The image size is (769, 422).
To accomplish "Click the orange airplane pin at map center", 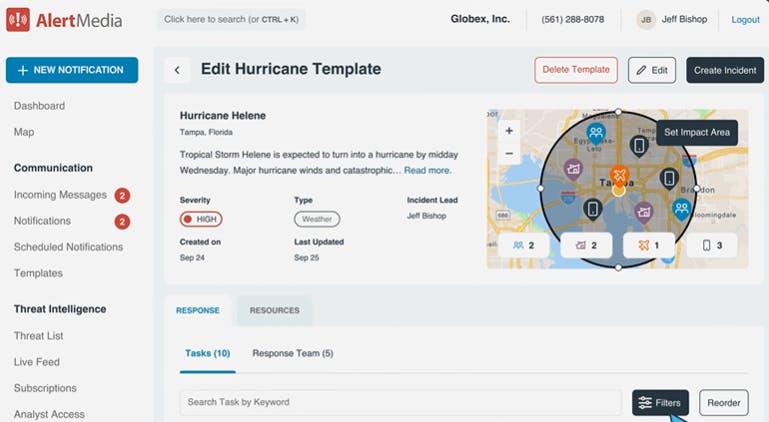I will pyautogui.click(x=619, y=177).
